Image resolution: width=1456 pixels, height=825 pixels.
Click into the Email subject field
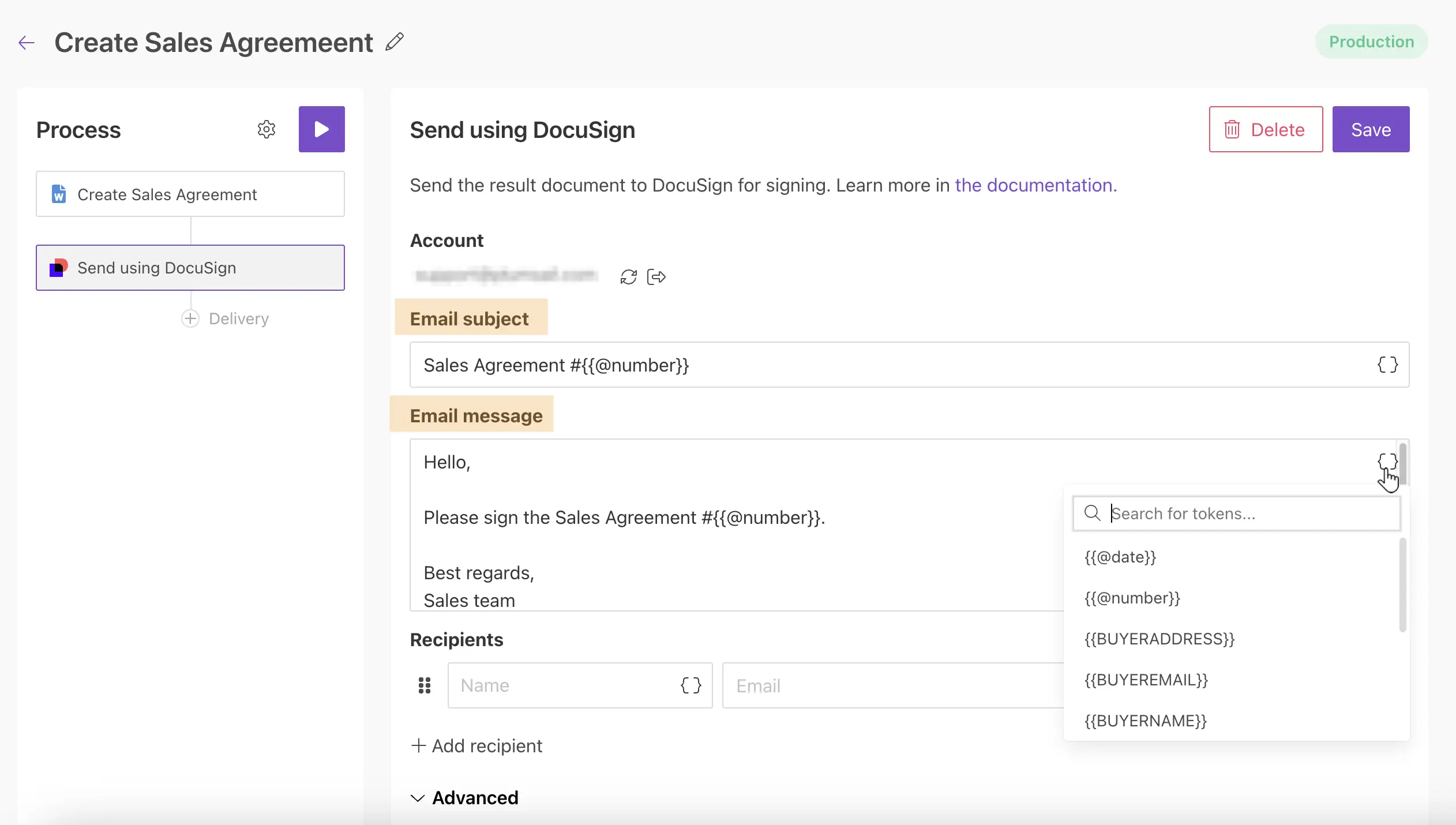click(x=909, y=365)
